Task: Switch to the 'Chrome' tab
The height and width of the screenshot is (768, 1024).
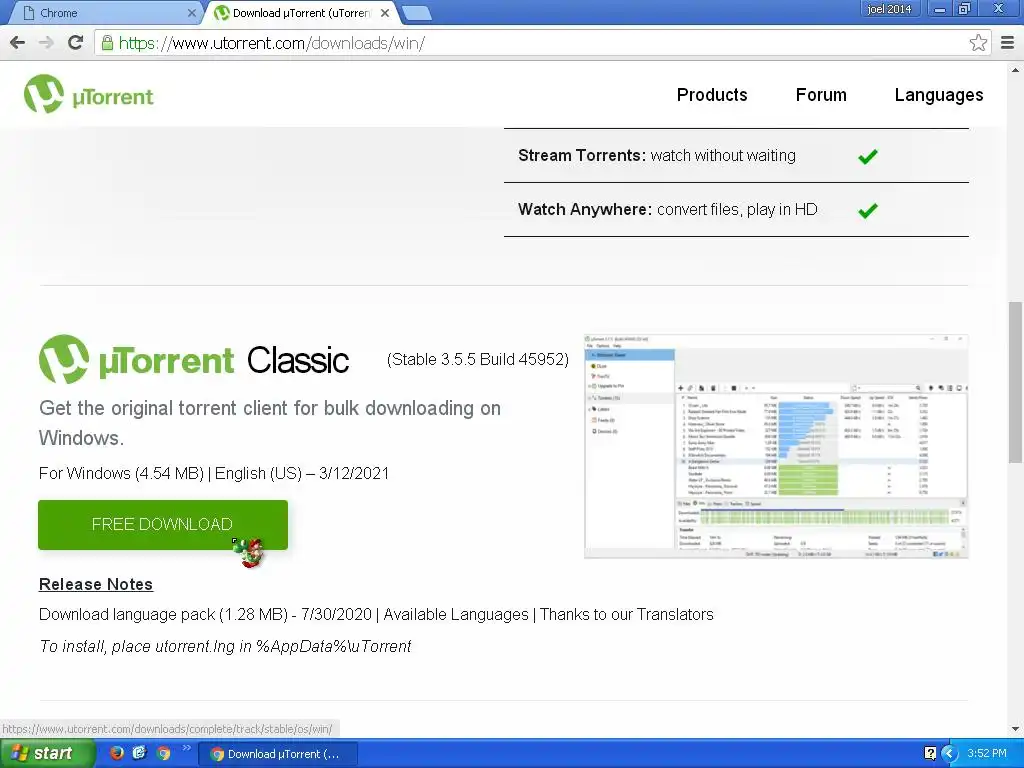Action: coord(104,13)
